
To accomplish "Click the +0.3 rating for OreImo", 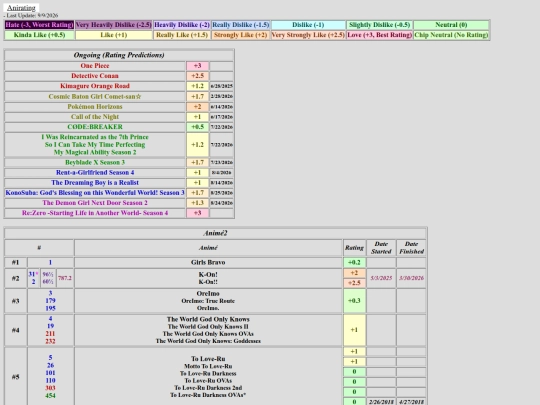I will coord(354,301).
